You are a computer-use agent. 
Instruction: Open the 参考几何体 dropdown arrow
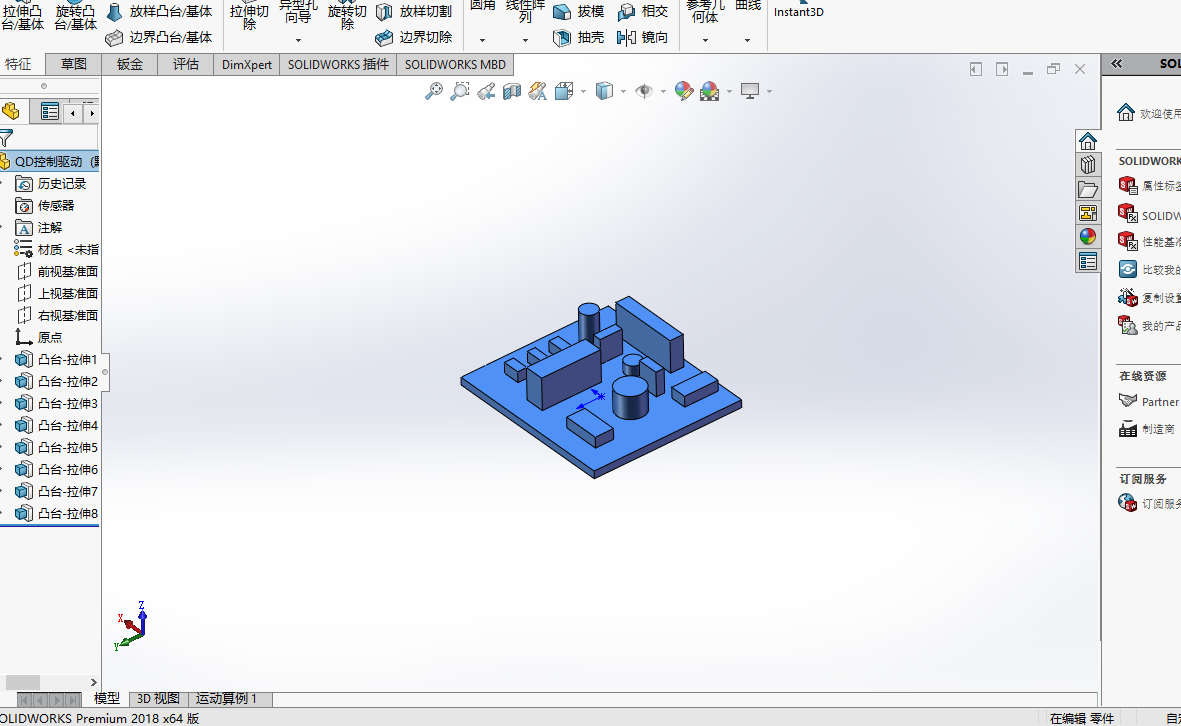click(x=705, y=41)
